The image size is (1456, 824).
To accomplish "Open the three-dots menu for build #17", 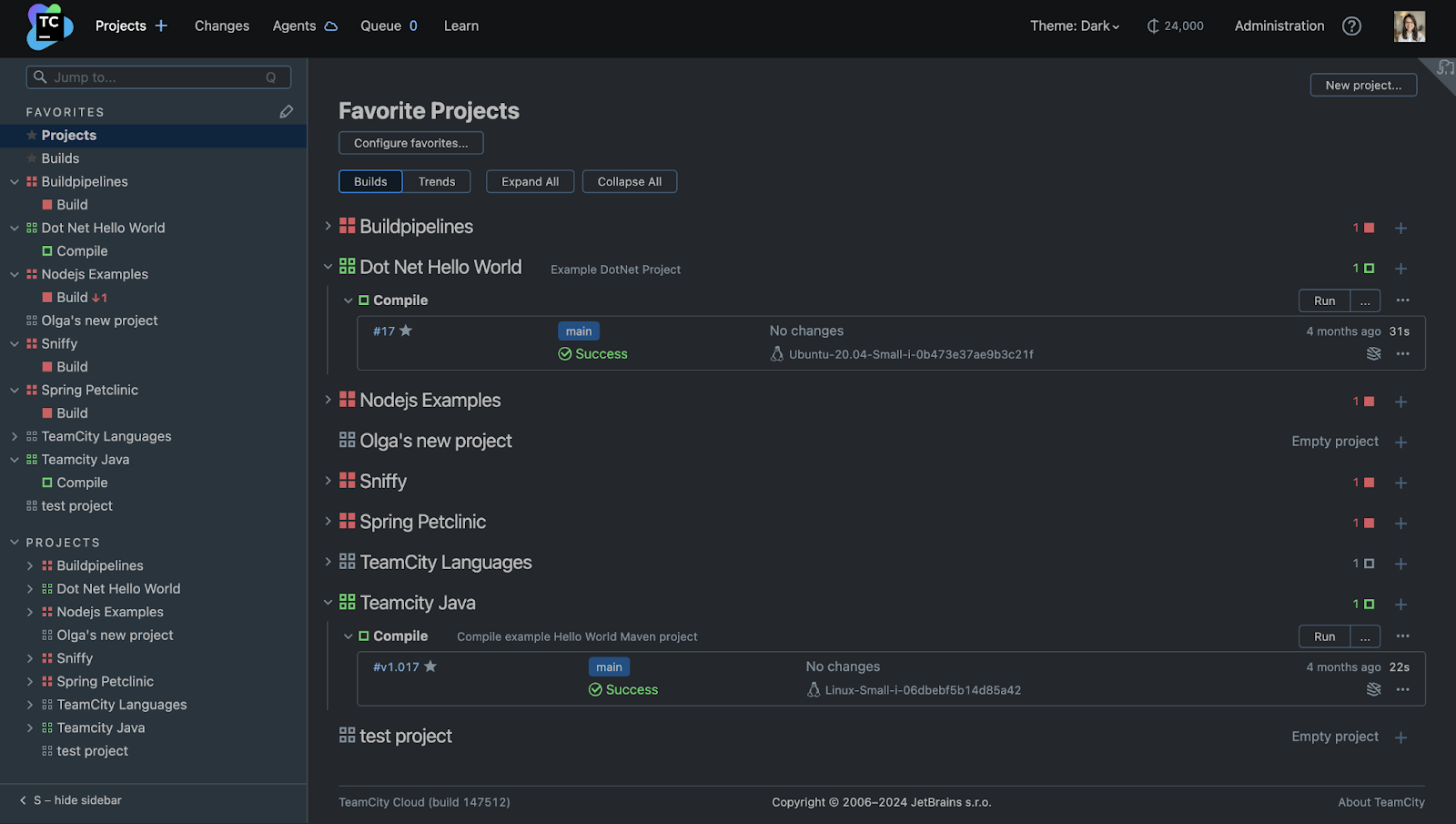I will tap(1403, 354).
